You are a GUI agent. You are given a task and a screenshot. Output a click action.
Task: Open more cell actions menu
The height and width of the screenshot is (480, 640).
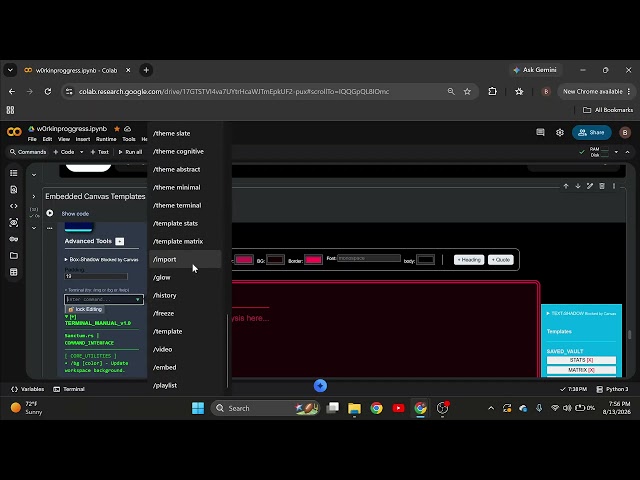[613, 186]
